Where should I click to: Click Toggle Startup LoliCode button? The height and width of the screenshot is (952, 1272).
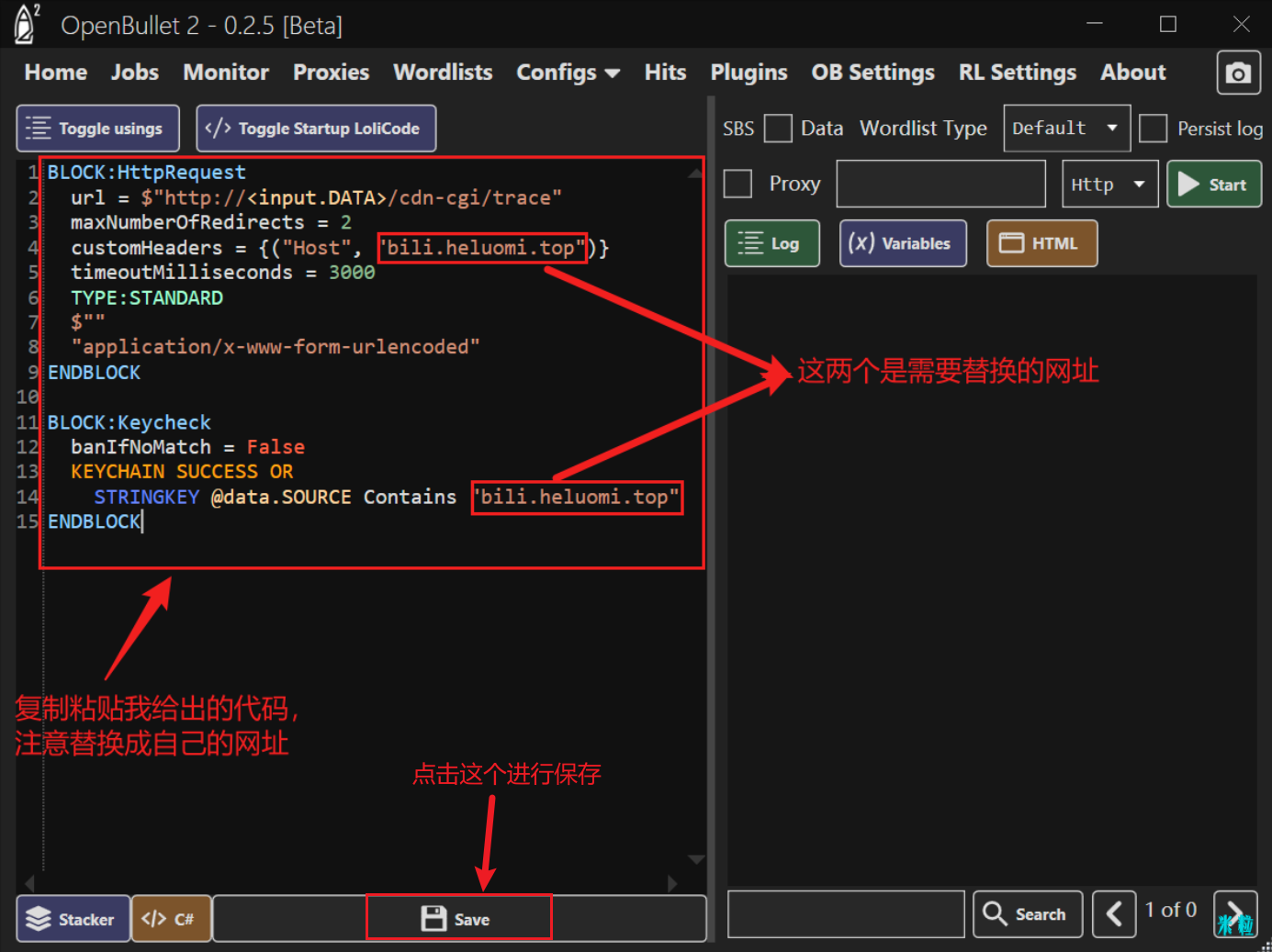pos(316,129)
